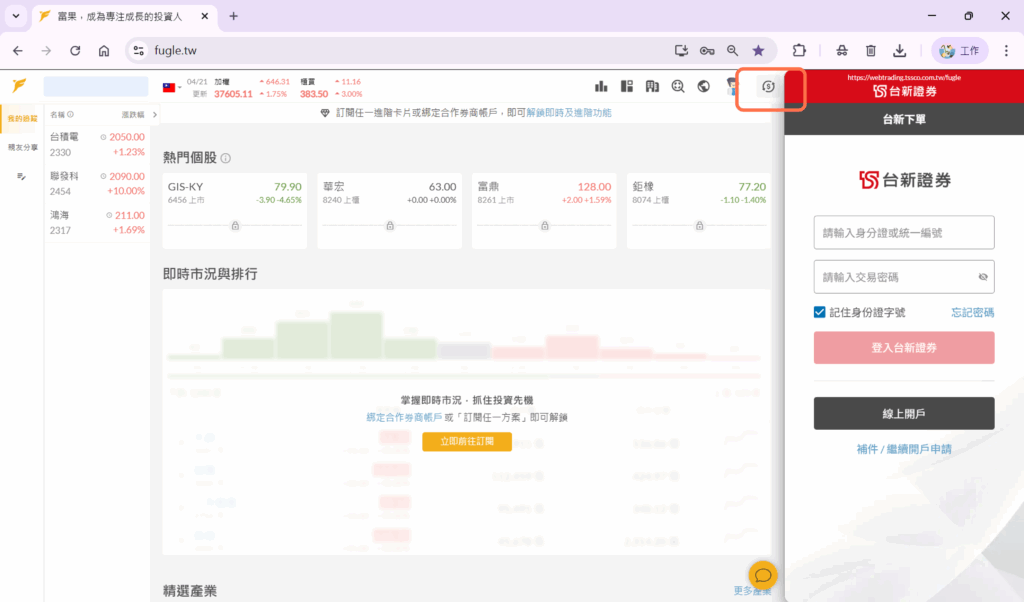Expand the Taiwan flag market dropdown
This screenshot has height=602, width=1024.
(171, 87)
